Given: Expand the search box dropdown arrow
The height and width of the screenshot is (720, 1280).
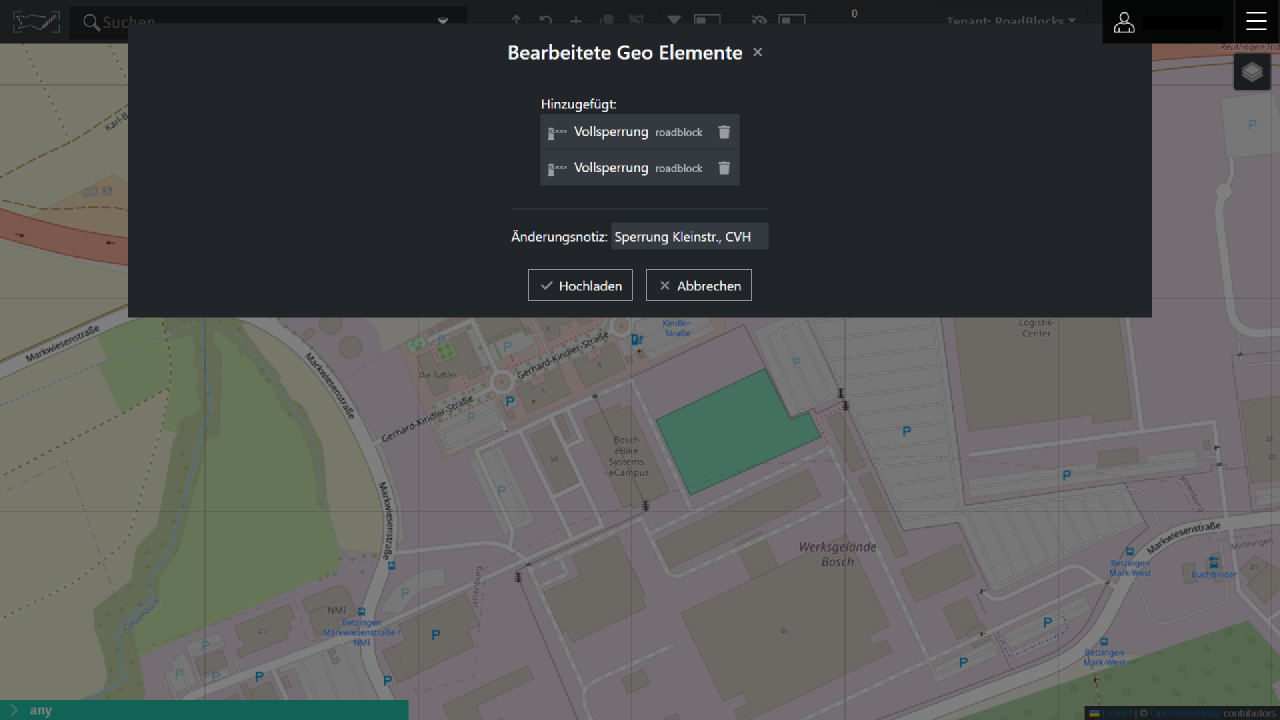Looking at the screenshot, I should (x=443, y=21).
